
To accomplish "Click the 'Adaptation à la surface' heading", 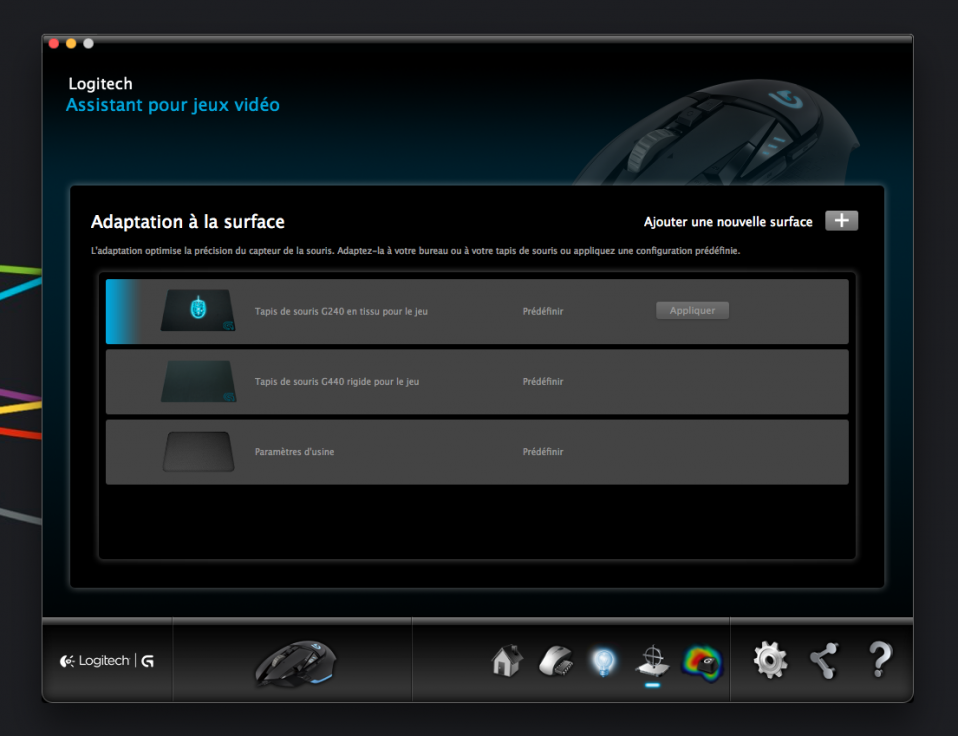I will tap(188, 222).
